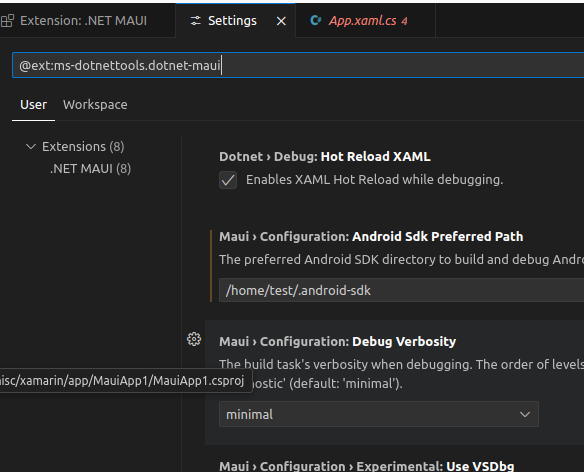Click the down arrow in the verbosity combo box
584x472 pixels.
pyautogui.click(x=525, y=414)
